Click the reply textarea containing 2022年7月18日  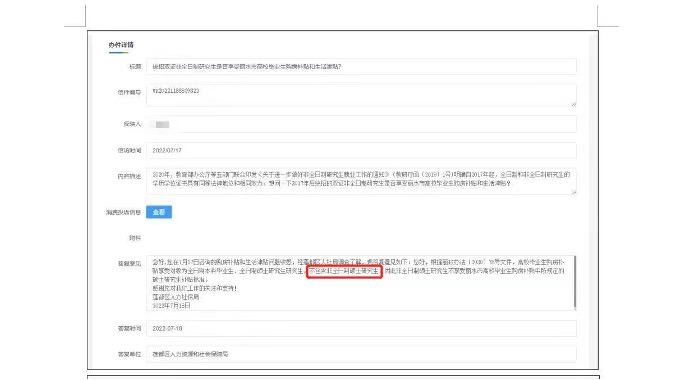click(x=361, y=283)
